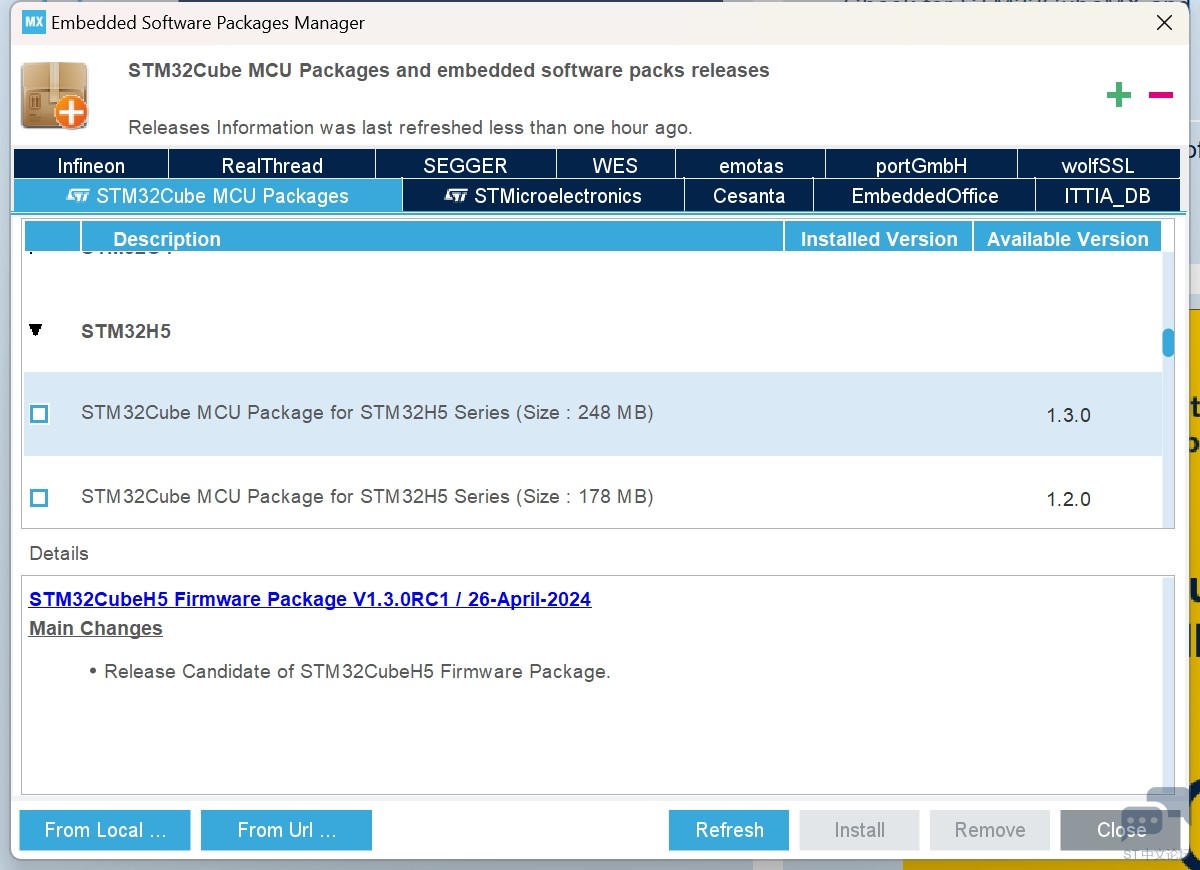Click the package list vertical scrollbar thumb

1167,343
